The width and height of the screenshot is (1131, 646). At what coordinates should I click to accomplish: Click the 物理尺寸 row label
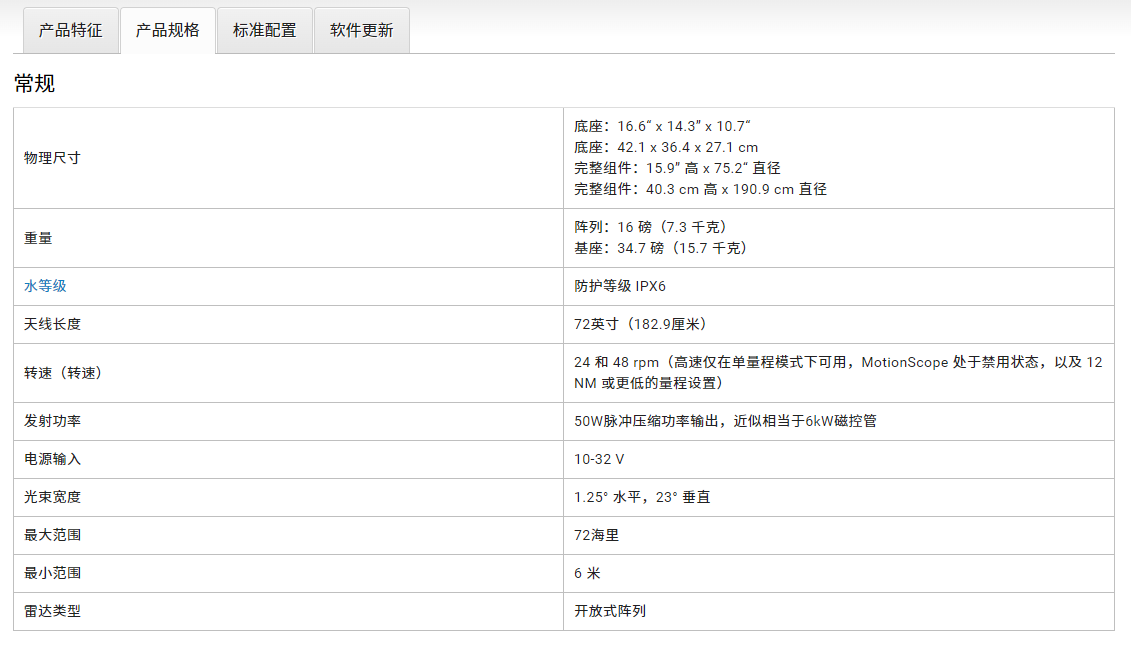(52, 158)
